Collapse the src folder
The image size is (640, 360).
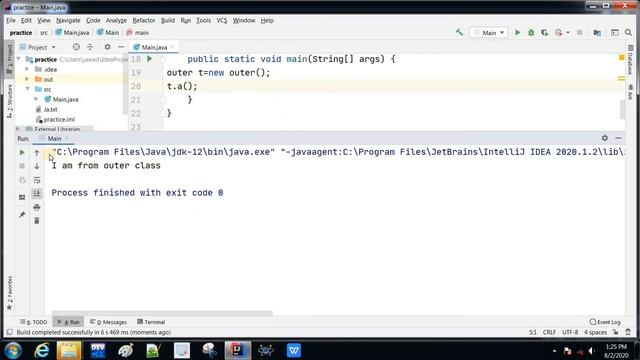click(27, 89)
